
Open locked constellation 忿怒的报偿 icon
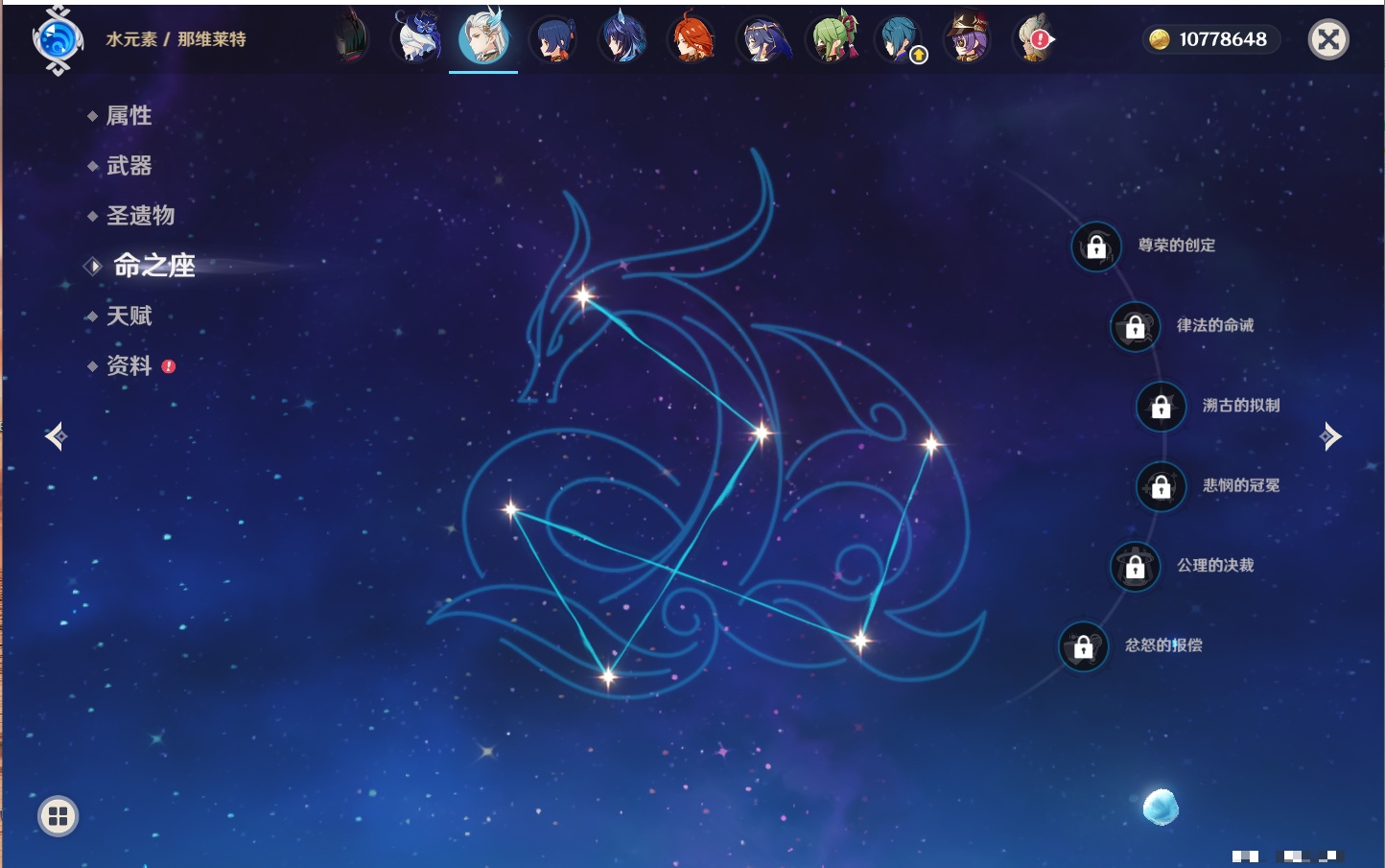coord(1084,647)
